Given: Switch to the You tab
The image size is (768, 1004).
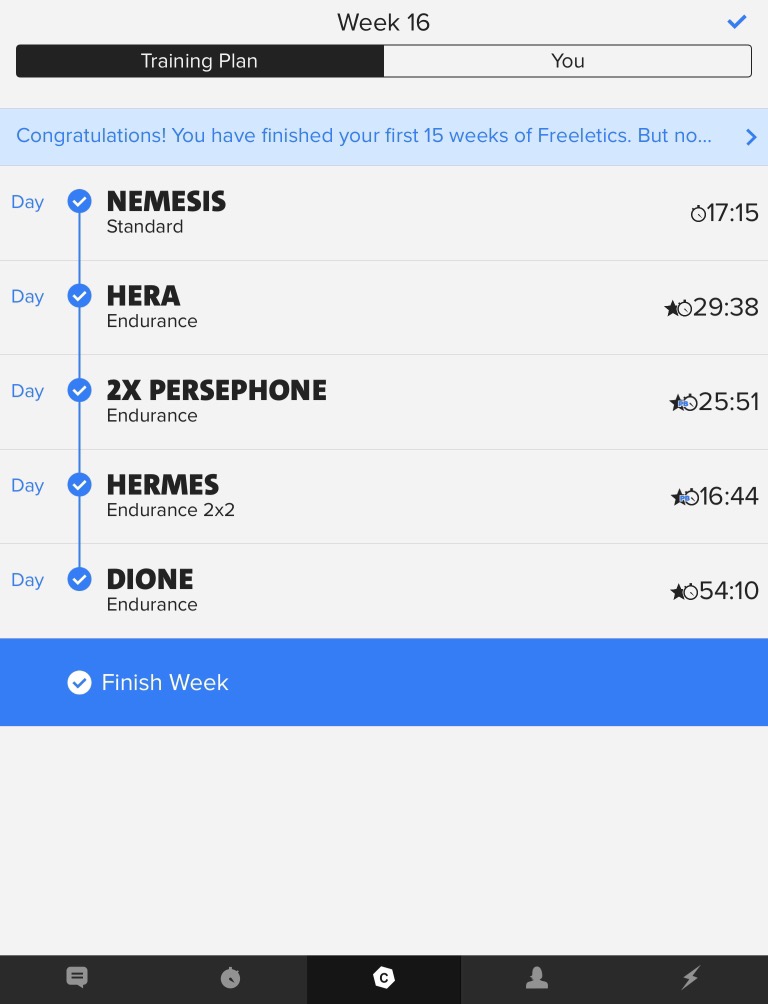Looking at the screenshot, I should (567, 61).
